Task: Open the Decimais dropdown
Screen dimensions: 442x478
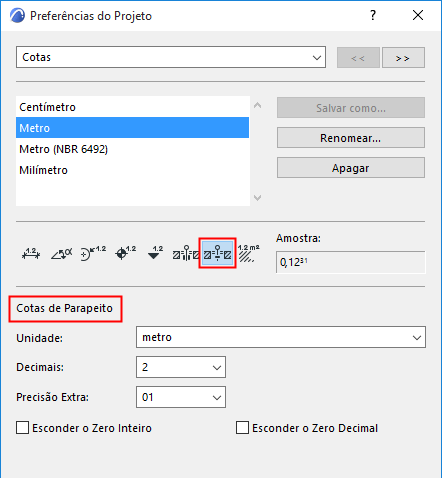Action: (181, 367)
